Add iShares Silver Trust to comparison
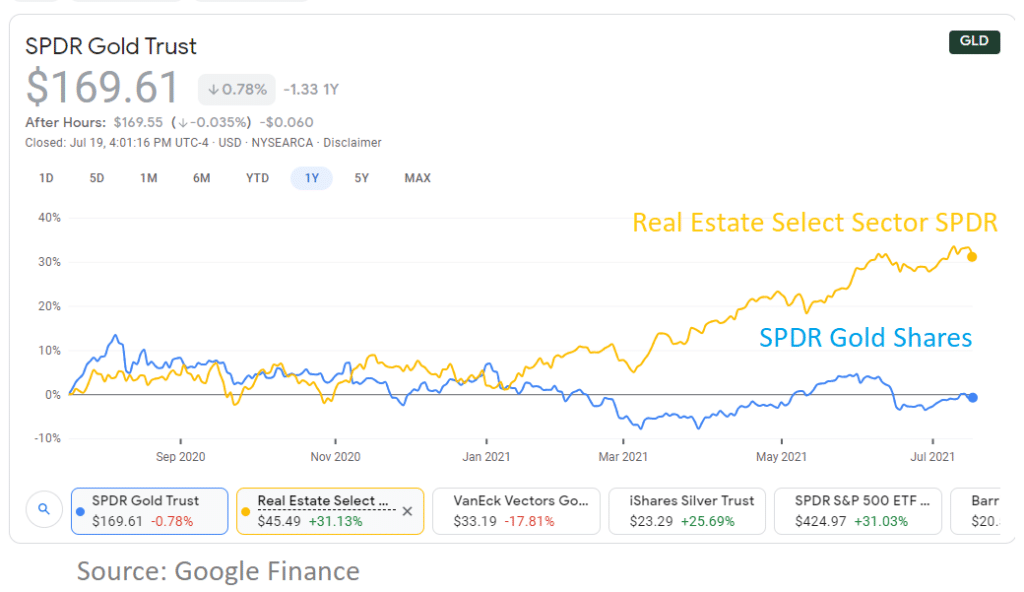 pyautogui.click(x=687, y=511)
